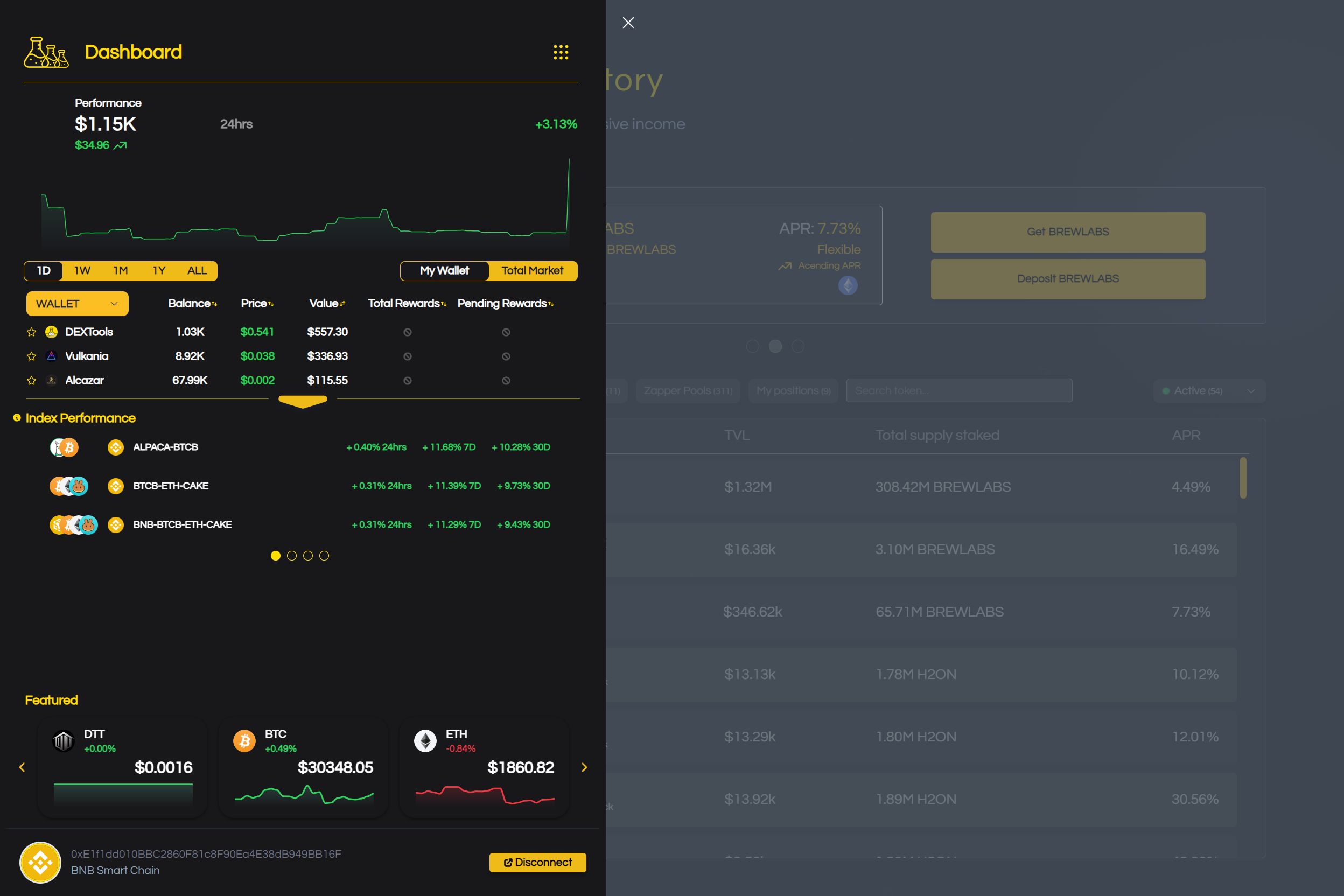Open the WALLET dropdown
The width and height of the screenshot is (1344, 896).
[77, 304]
